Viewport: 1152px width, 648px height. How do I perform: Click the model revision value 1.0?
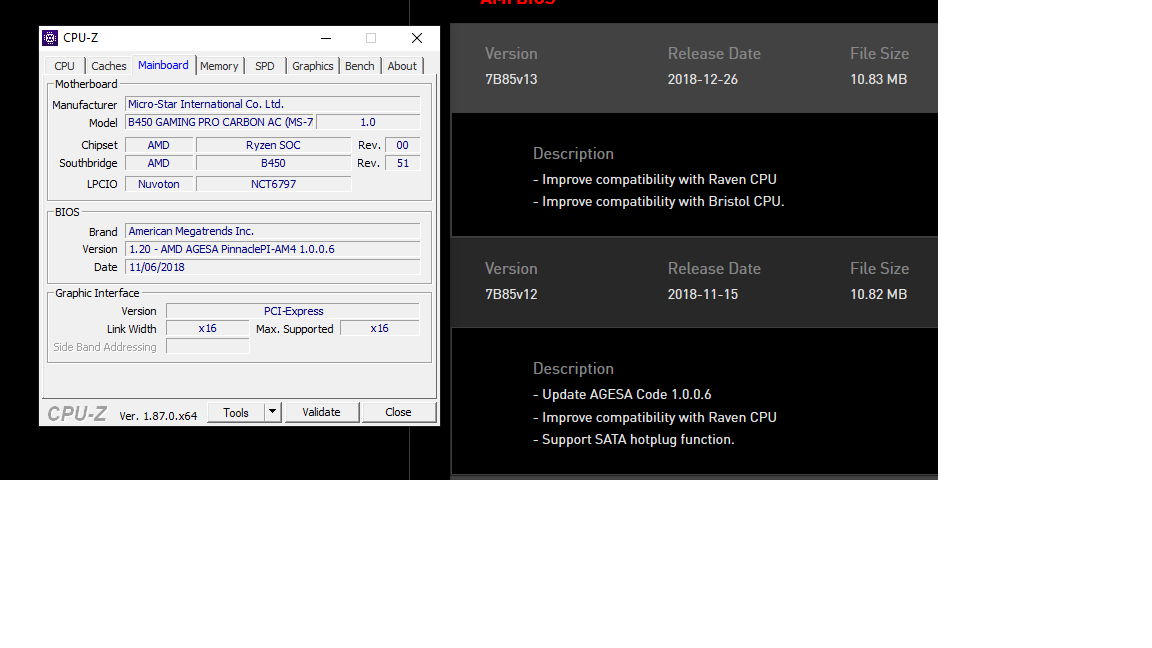point(368,122)
